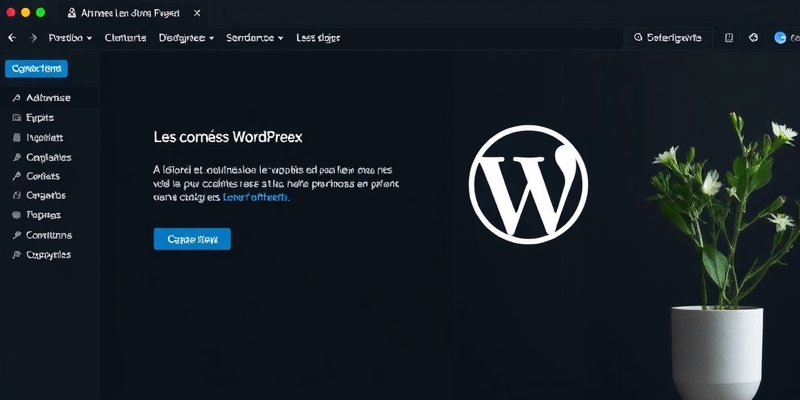The image size is (800, 400).
Task: Select the browser tab beginning with Annee
Action: (x=134, y=13)
